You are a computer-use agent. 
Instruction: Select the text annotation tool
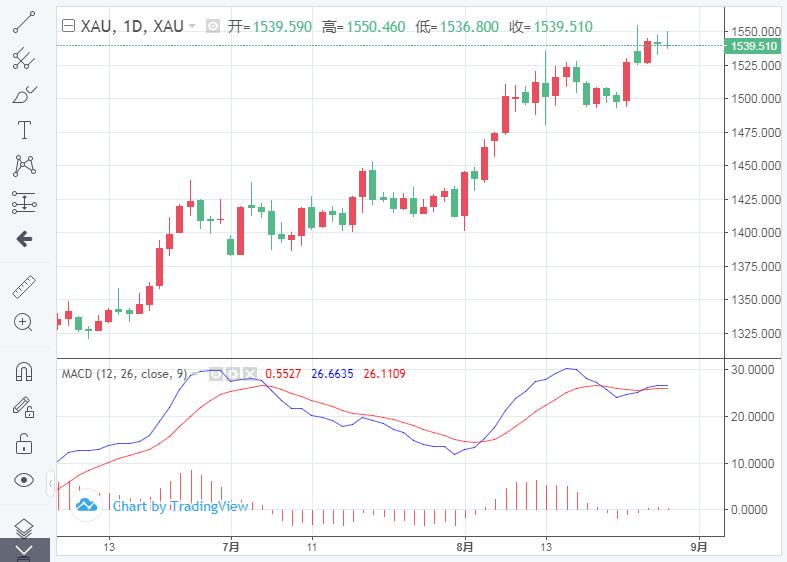point(24,130)
